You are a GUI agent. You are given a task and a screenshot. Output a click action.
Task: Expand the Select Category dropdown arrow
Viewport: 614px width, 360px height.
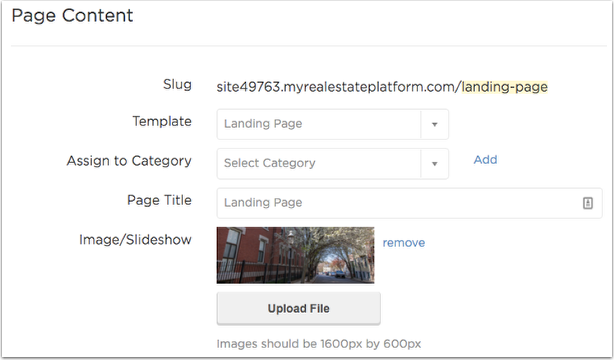coord(434,164)
